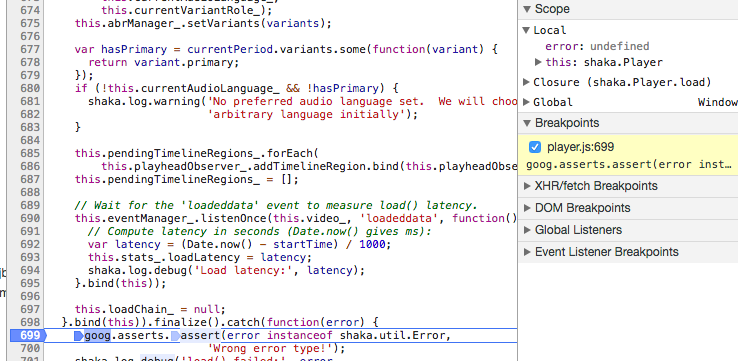Collapse the Scope section
Image resolution: width=738 pixels, height=361 pixels.
tap(527, 9)
